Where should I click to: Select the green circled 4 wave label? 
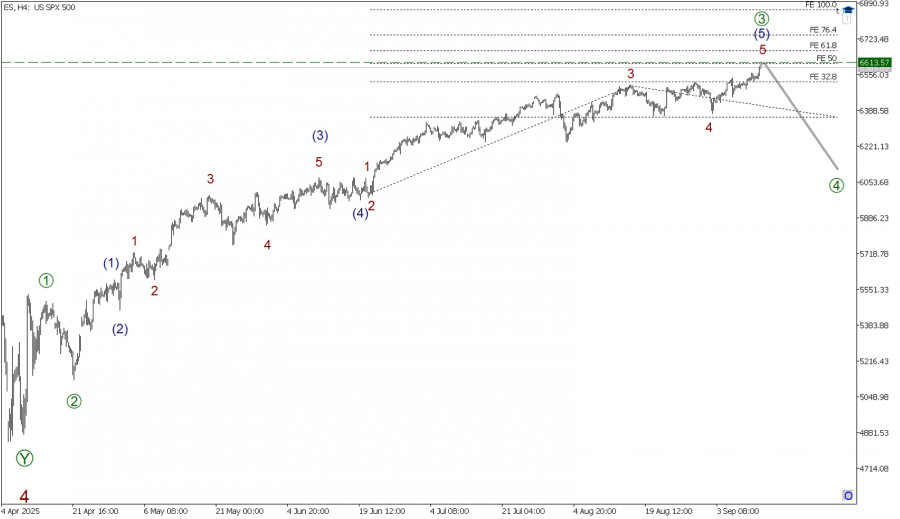[x=837, y=185]
